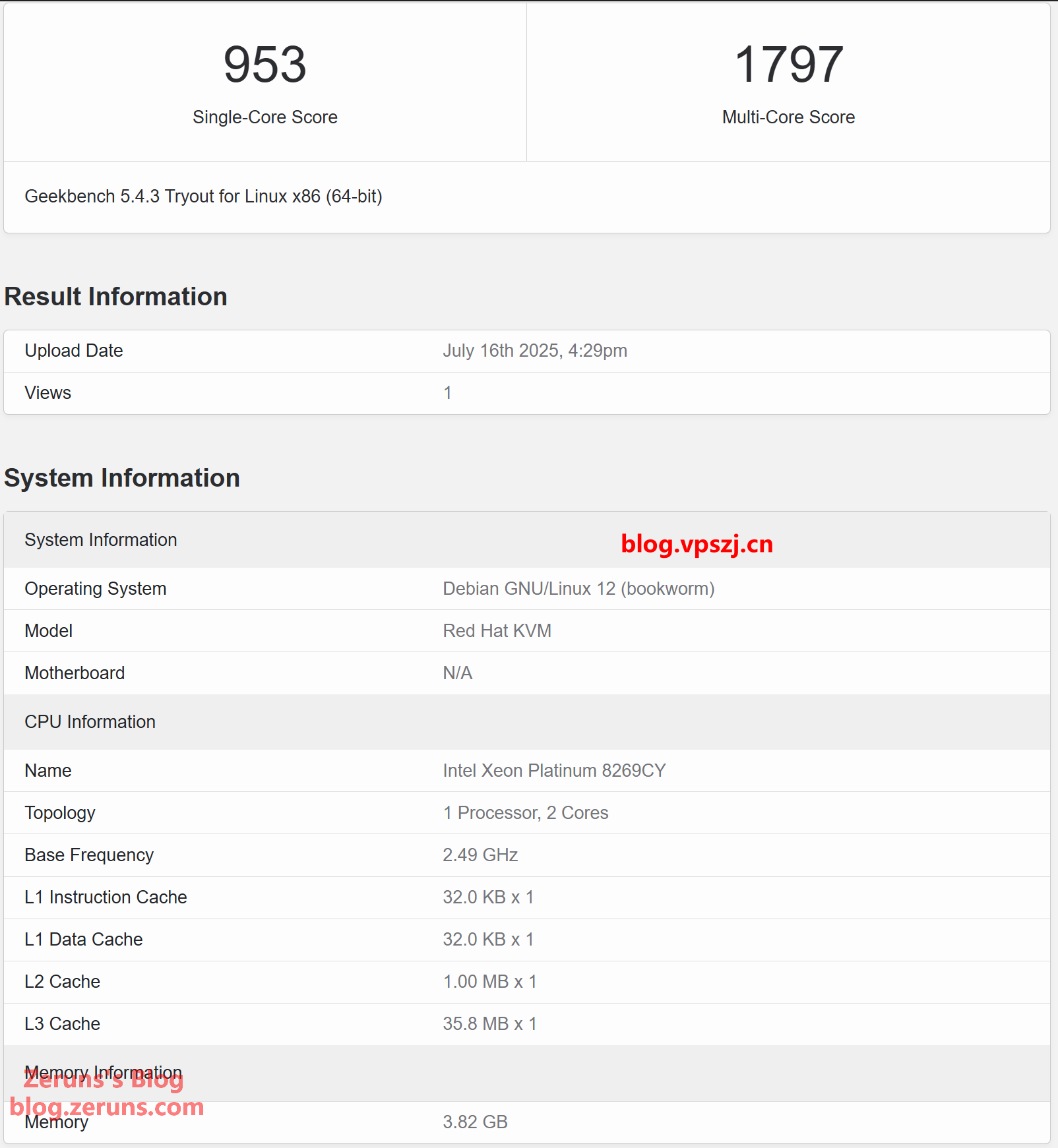Click the Multi-Core Score label
Image resolution: width=1058 pixels, height=1148 pixels.
point(788,117)
